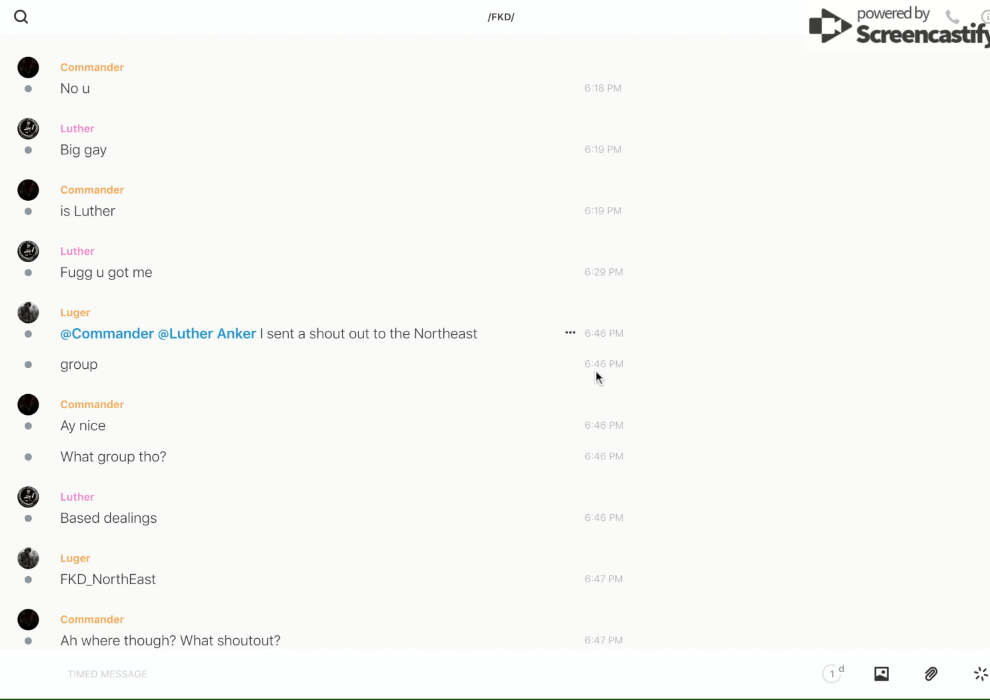Click Luther's avatar beside "Big gay"
Screen dimensions: 990x700
(x=28, y=129)
